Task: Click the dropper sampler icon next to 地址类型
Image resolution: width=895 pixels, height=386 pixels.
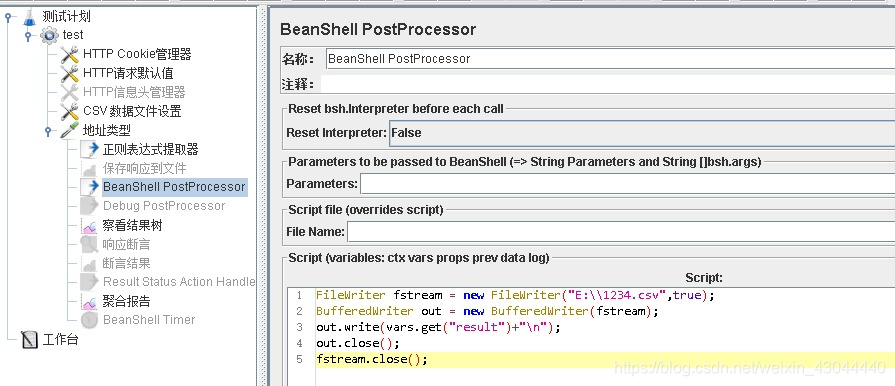Action: pyautogui.click(x=70, y=131)
